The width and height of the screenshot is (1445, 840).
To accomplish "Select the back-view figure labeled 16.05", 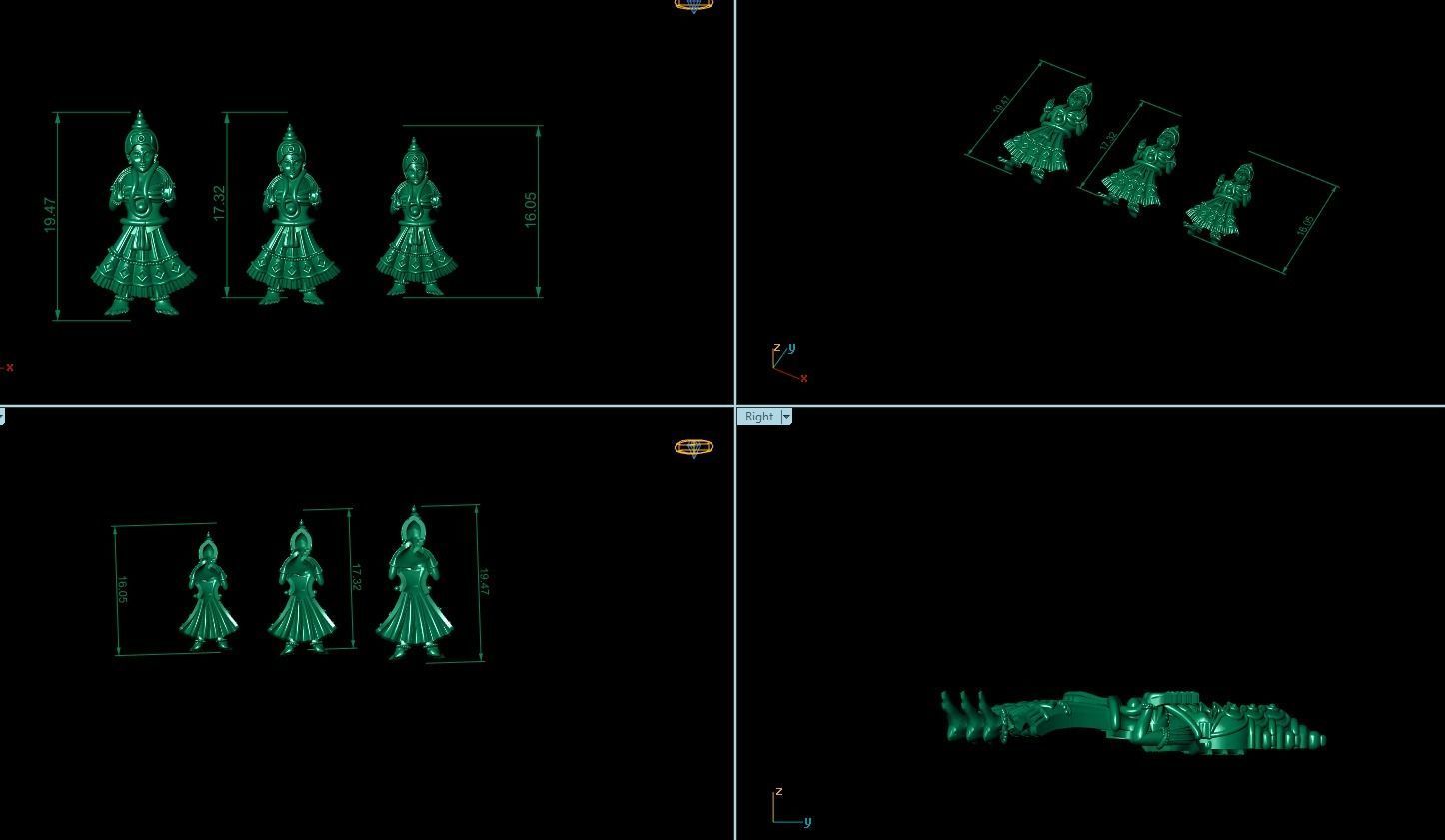I will [209, 592].
